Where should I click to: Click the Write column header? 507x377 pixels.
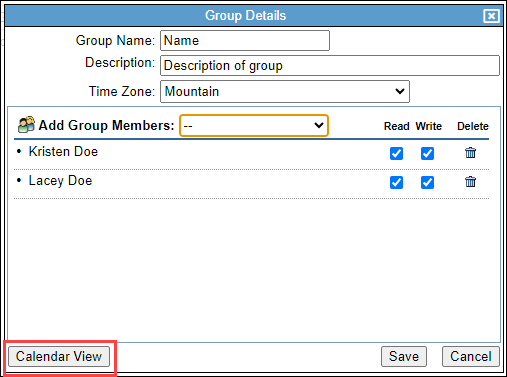pos(428,126)
